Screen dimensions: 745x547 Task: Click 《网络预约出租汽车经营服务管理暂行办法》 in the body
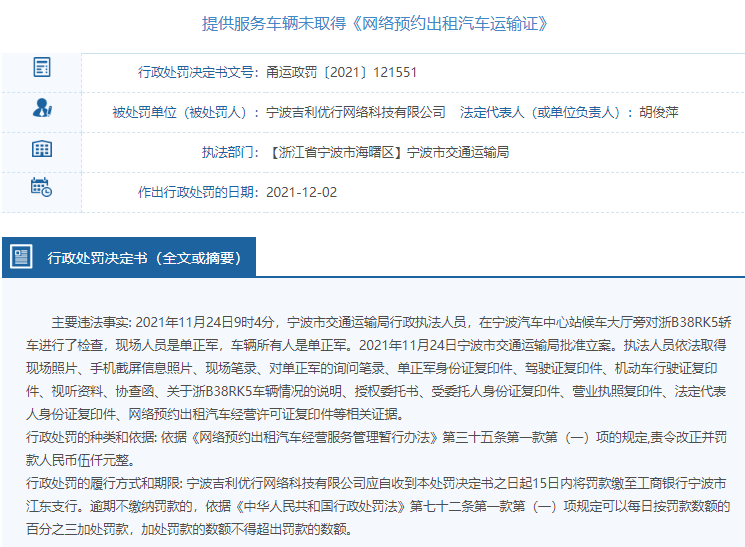point(314,437)
